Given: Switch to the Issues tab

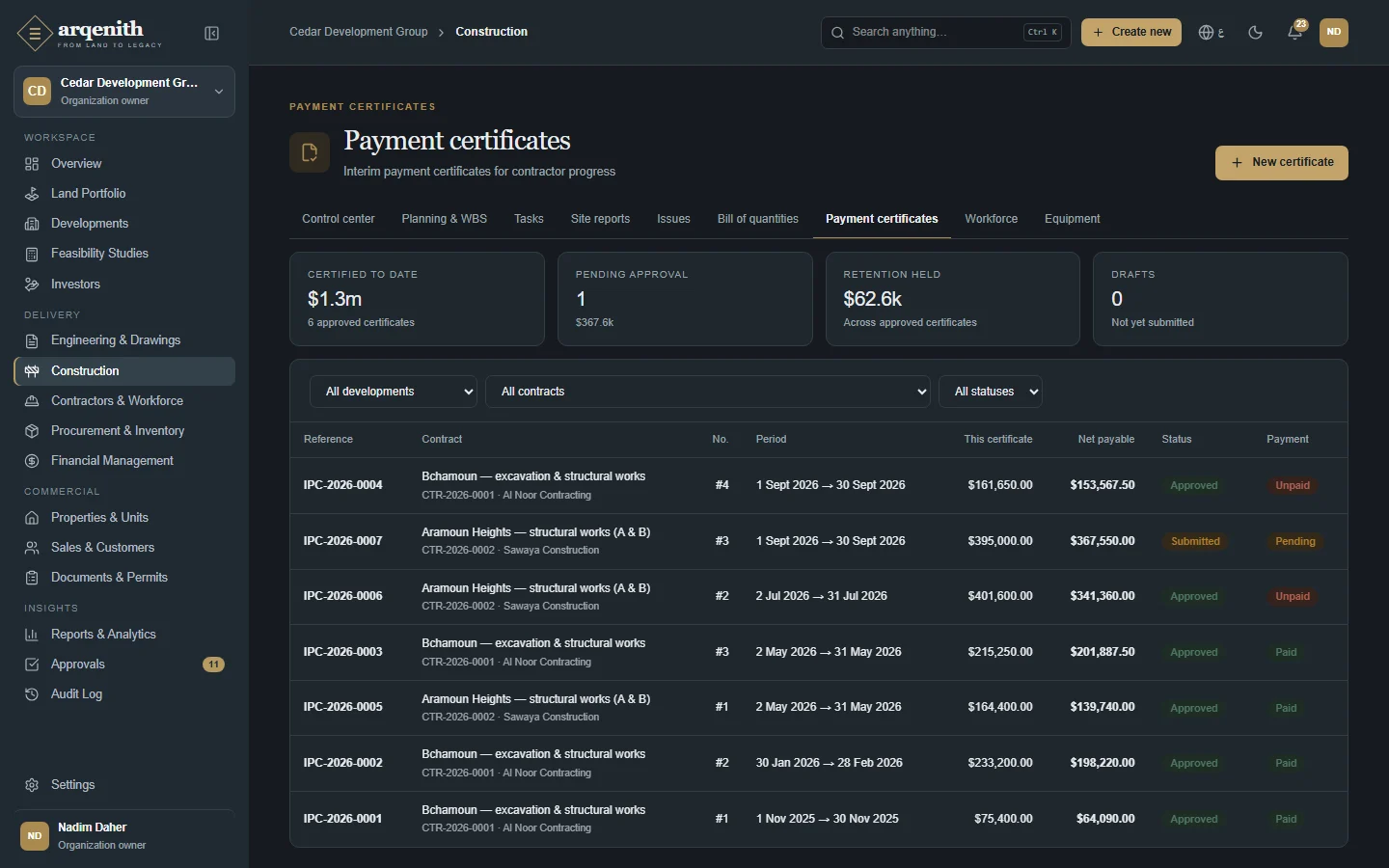Looking at the screenshot, I should pyautogui.click(x=673, y=219).
